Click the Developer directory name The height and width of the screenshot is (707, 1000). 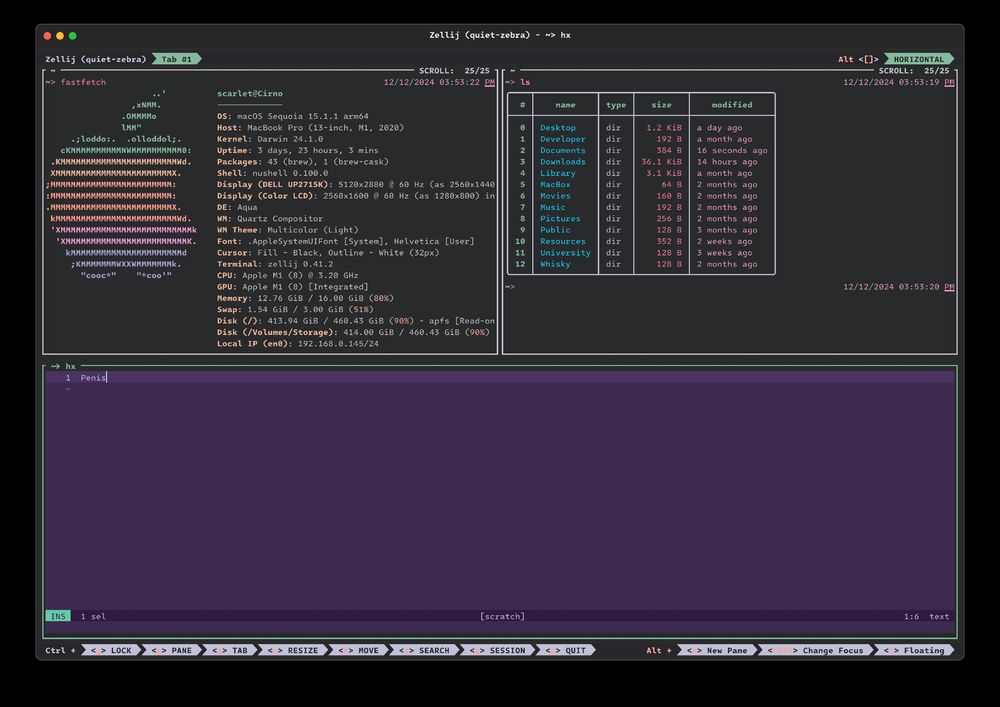pos(562,139)
